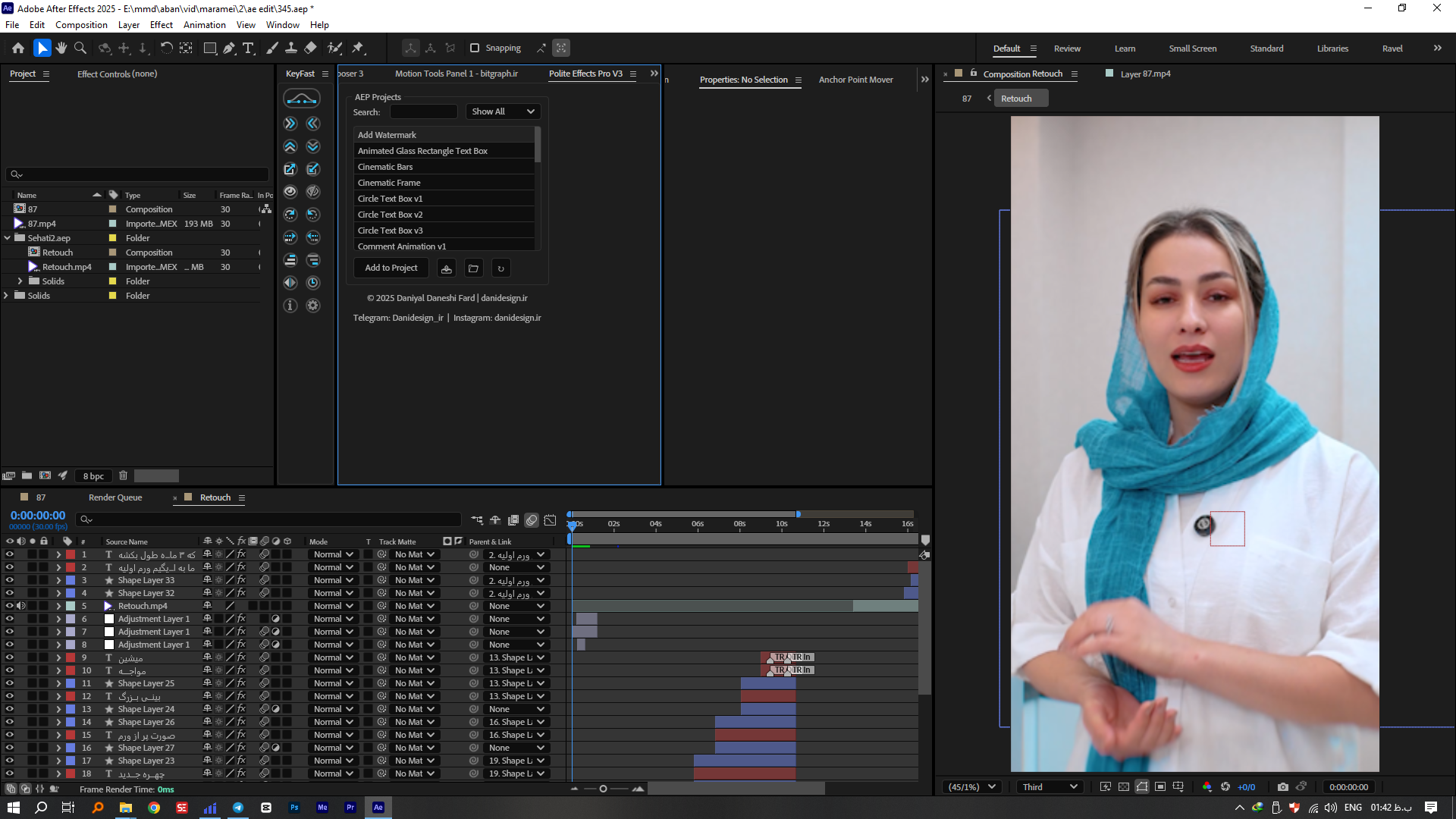Toggle visibility of Shape Layer 26
Image resolution: width=1456 pixels, height=819 pixels.
(x=10, y=722)
